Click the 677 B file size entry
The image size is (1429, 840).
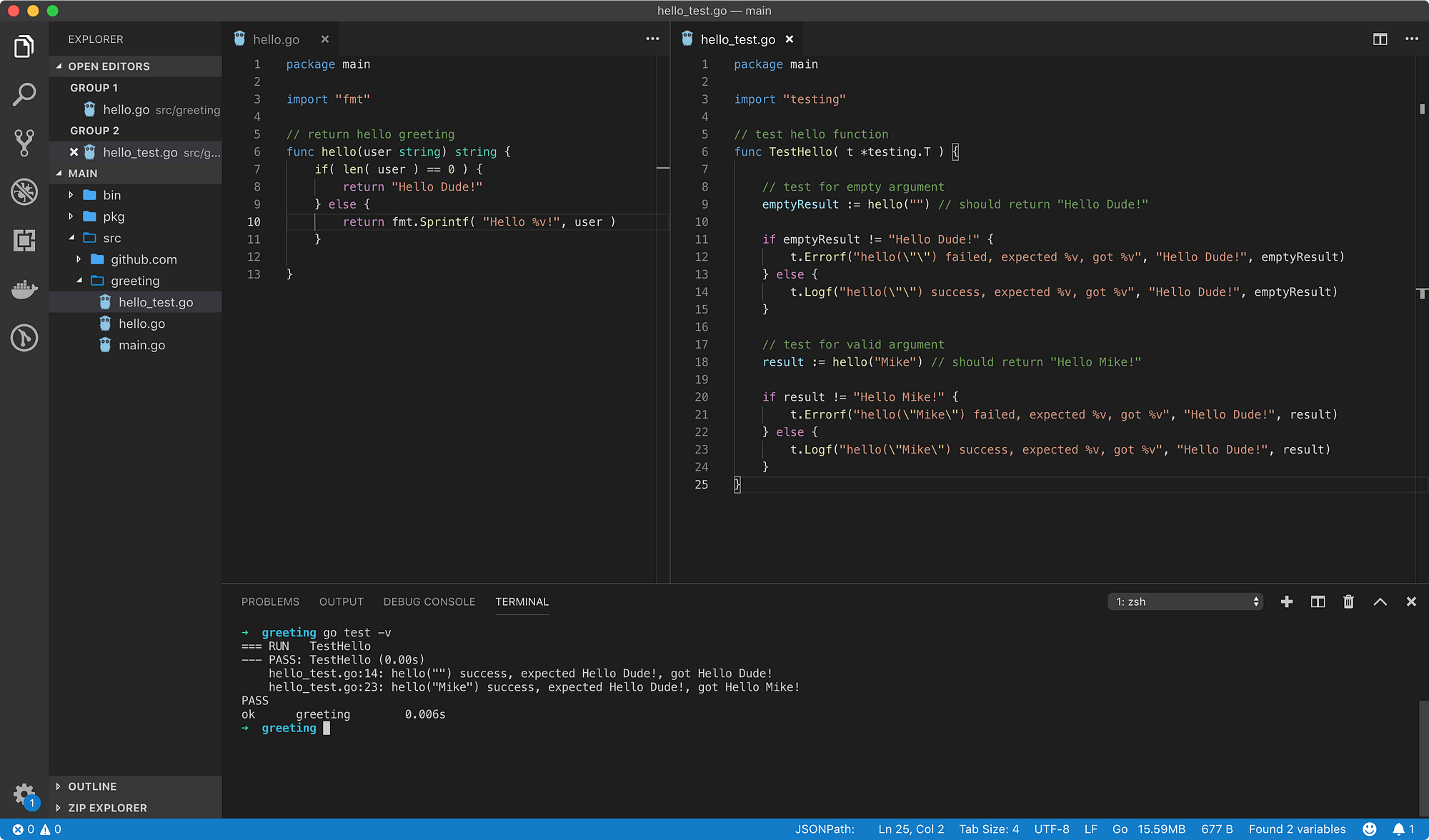coord(1217,829)
